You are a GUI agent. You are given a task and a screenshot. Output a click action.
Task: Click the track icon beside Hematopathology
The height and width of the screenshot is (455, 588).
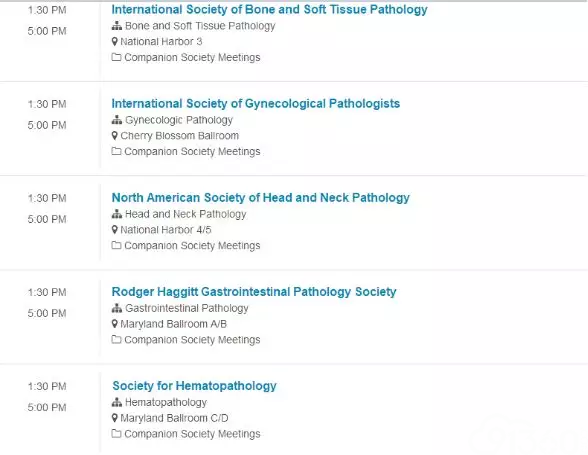click(117, 402)
